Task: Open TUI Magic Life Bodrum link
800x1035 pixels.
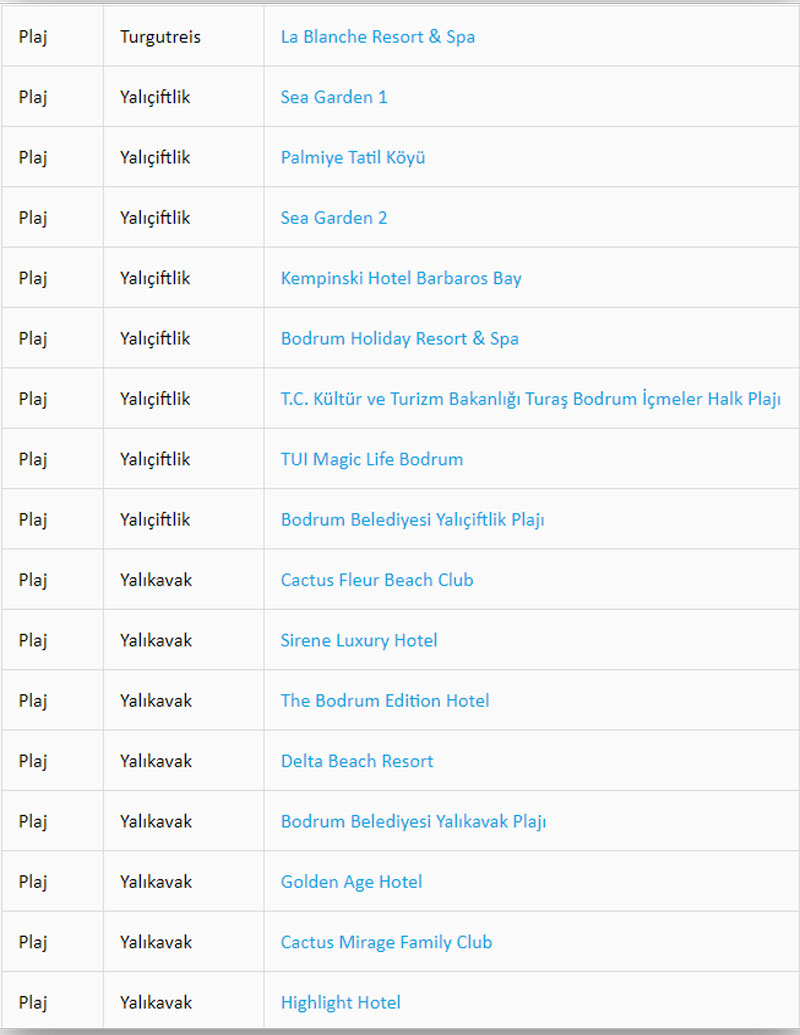Action: click(x=371, y=460)
